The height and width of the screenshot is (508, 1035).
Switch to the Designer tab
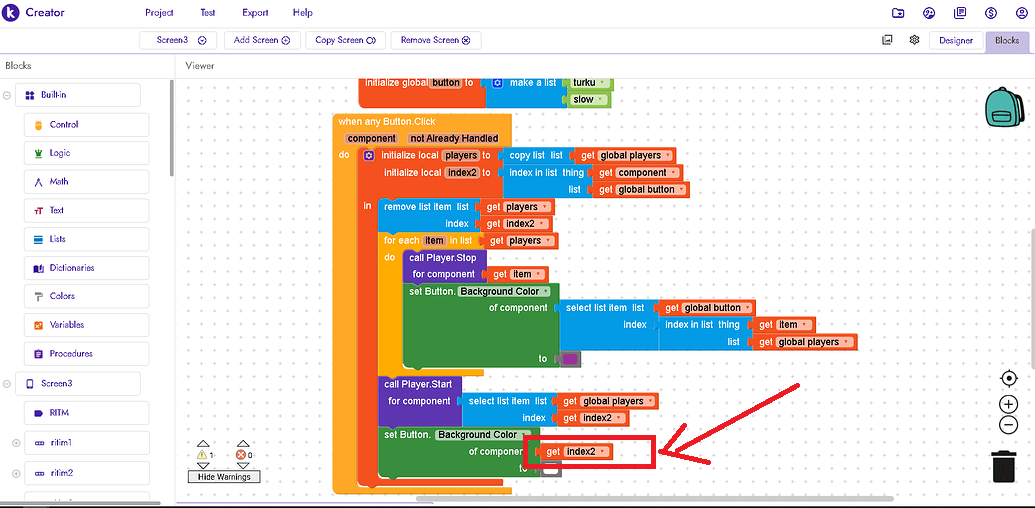click(956, 41)
